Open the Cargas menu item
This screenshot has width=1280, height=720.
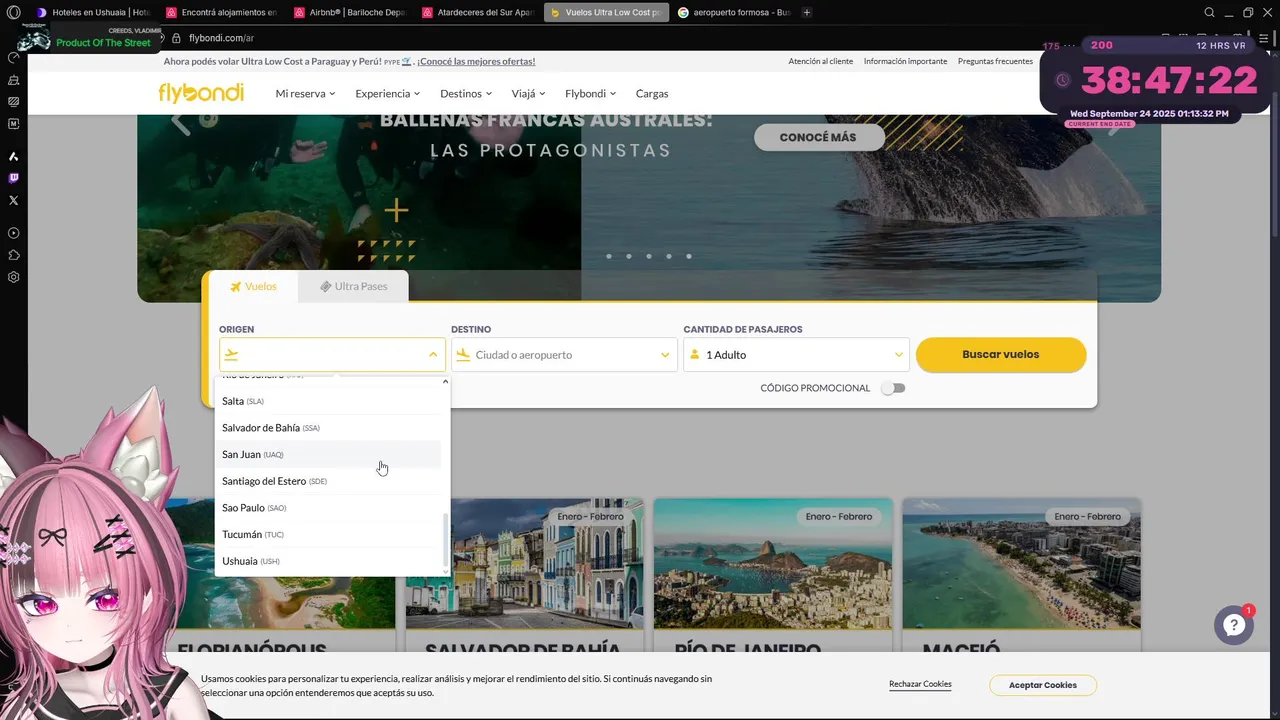coord(652,93)
